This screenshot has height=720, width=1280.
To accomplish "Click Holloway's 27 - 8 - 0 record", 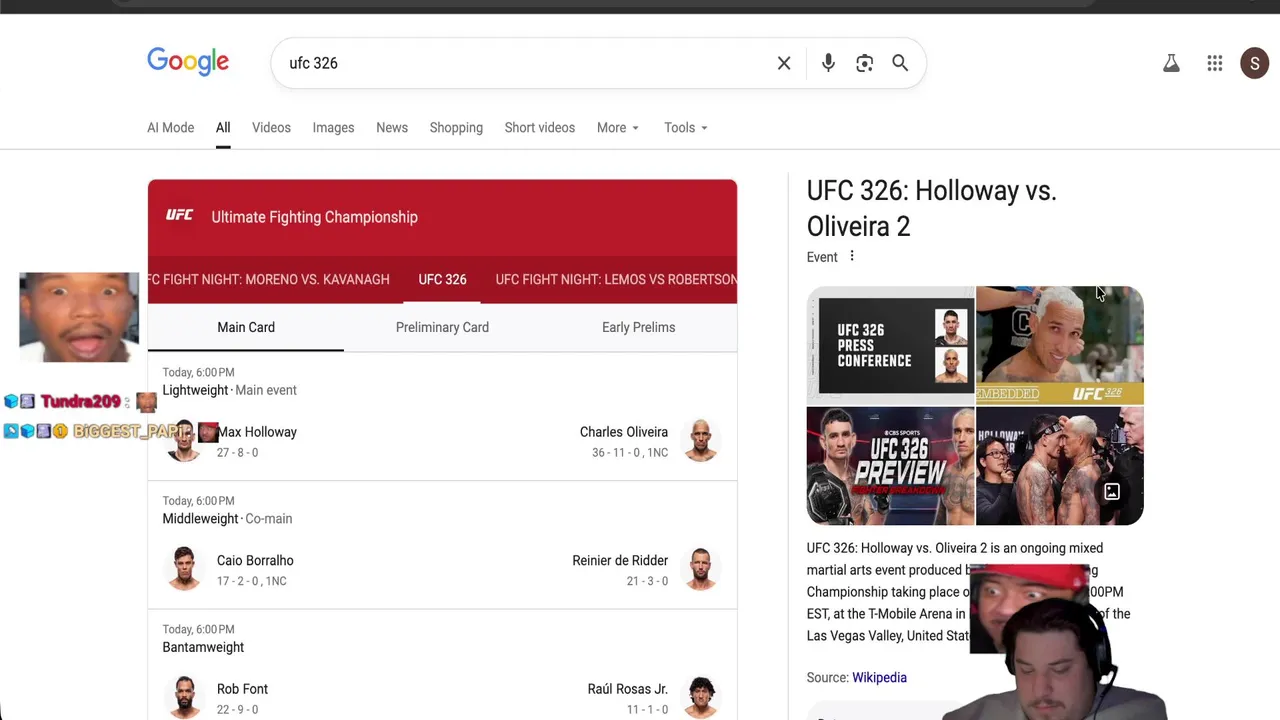I will (x=238, y=453).
